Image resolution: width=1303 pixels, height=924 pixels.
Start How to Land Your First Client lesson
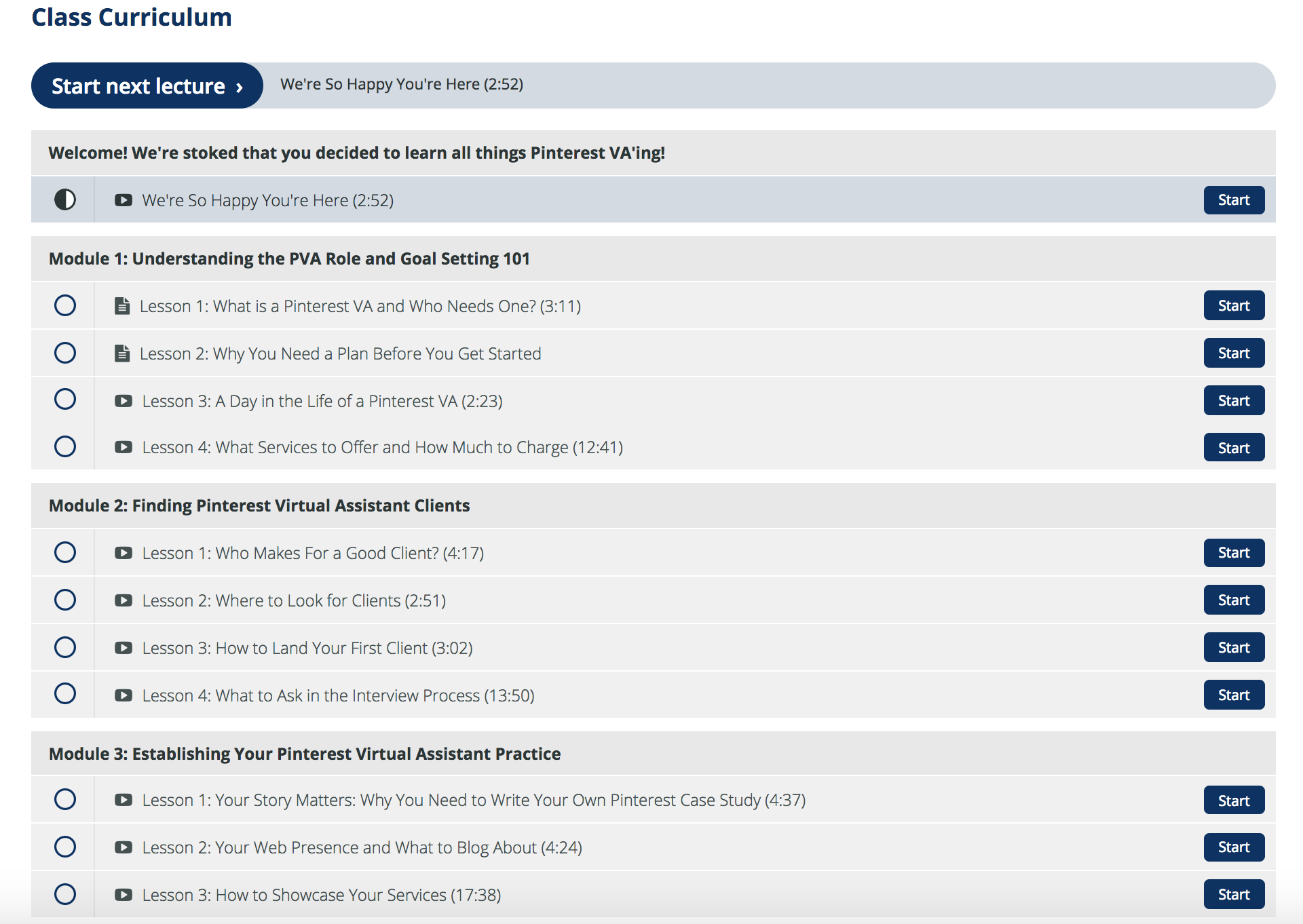[1234, 647]
